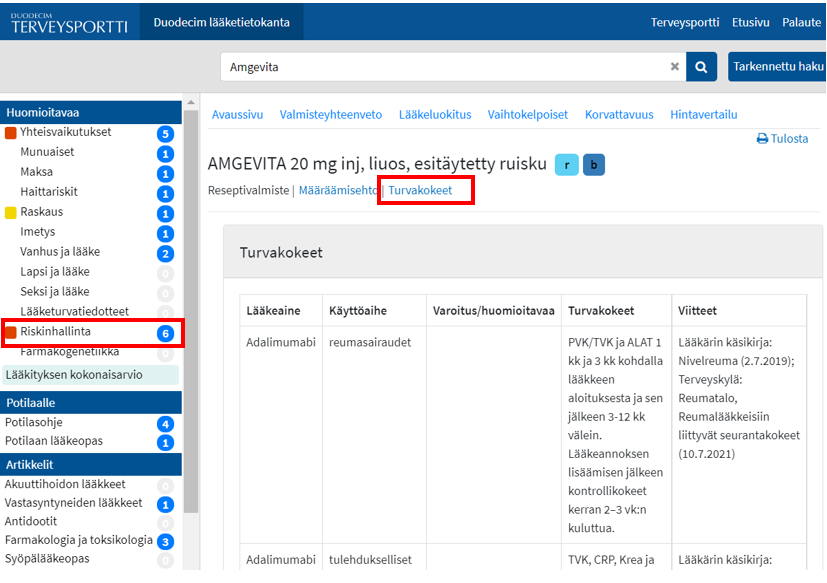Click the Potilaalle section header
The height and width of the screenshot is (583, 827).
(91, 403)
